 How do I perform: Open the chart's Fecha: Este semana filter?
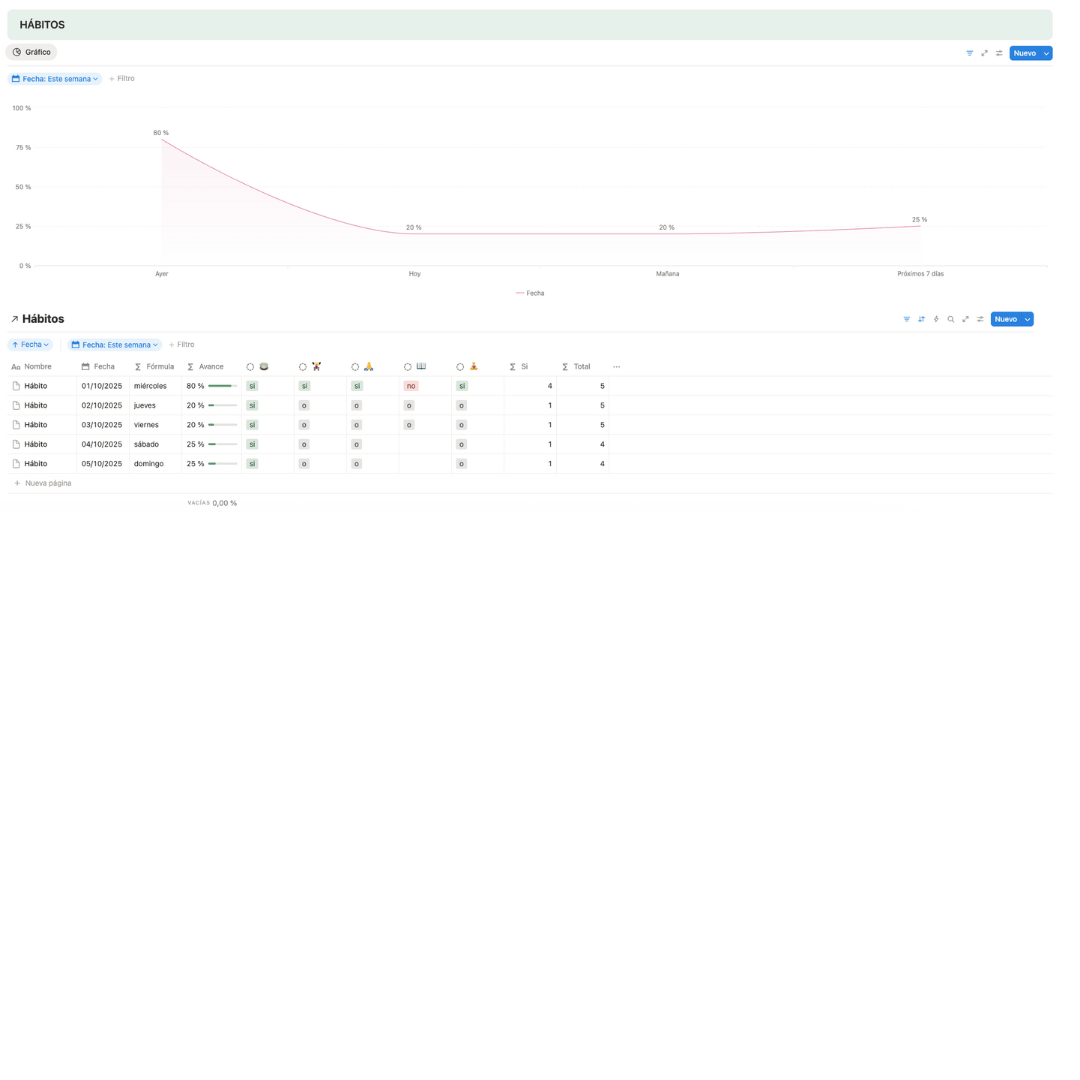tap(55, 79)
